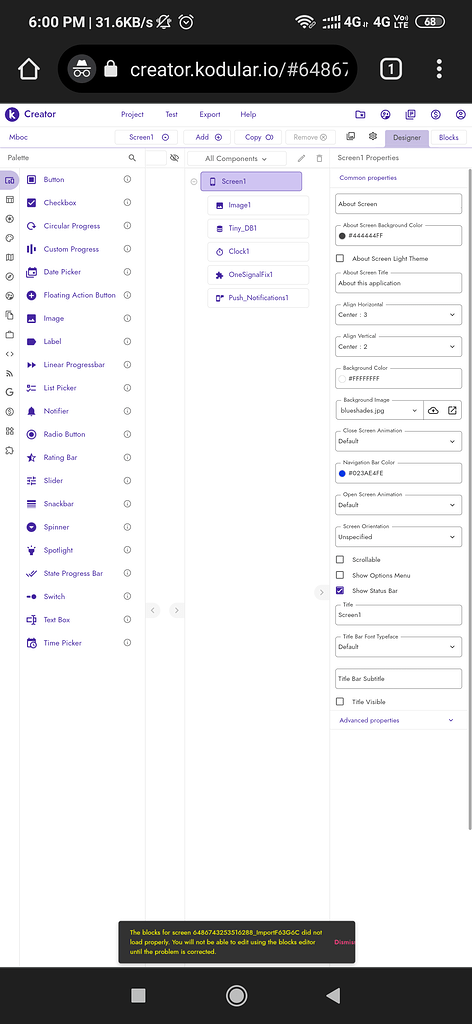
Task: Open the Layout category in sidebar
Action: (9, 199)
